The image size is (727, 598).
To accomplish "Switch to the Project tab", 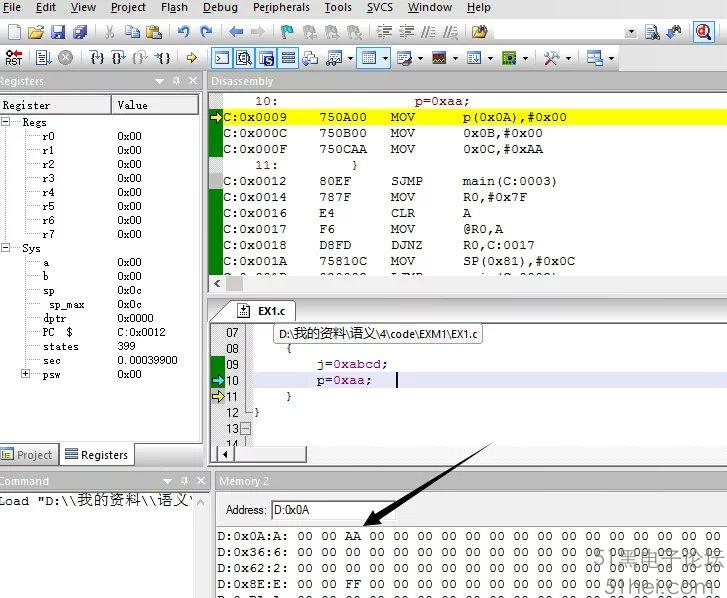I will click(27, 454).
